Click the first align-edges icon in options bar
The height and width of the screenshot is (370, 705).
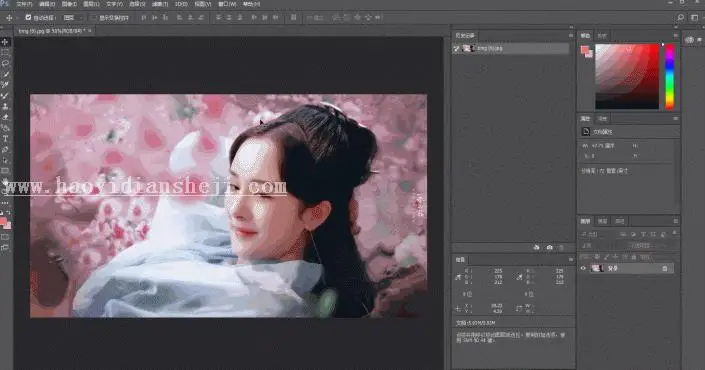[144, 18]
